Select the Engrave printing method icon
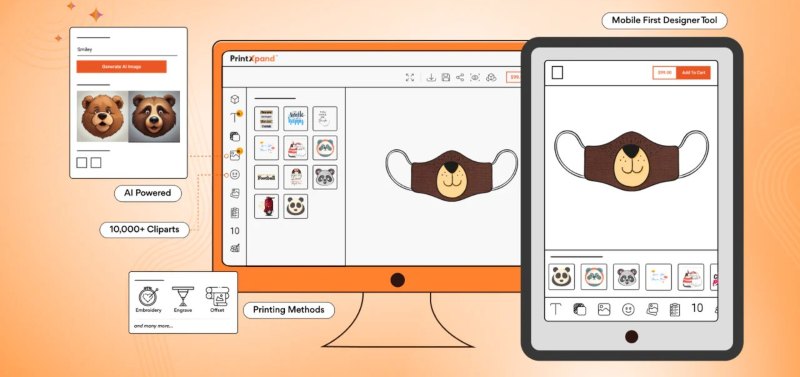 pyautogui.click(x=183, y=296)
